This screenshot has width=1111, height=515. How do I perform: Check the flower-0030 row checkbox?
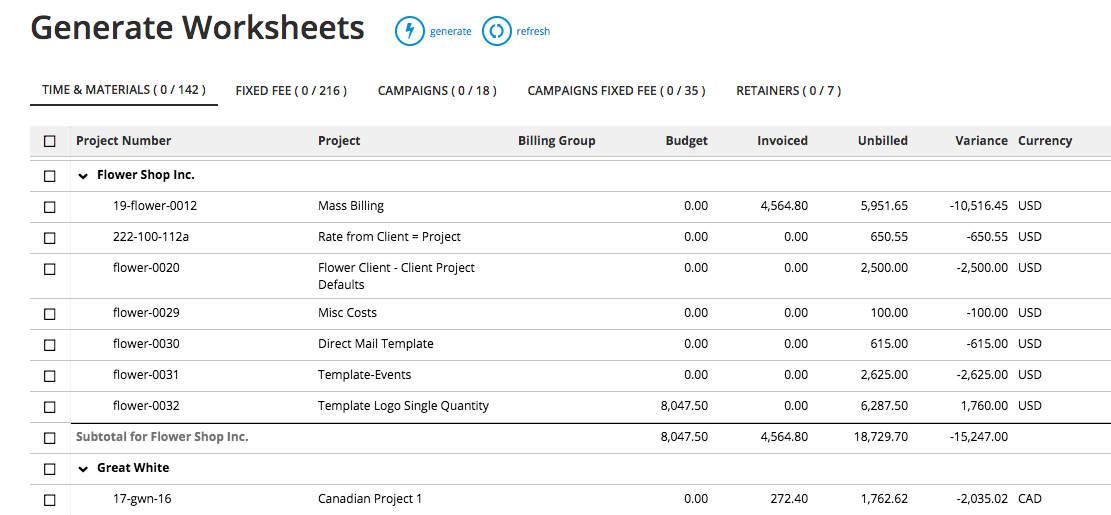pyautogui.click(x=50, y=345)
